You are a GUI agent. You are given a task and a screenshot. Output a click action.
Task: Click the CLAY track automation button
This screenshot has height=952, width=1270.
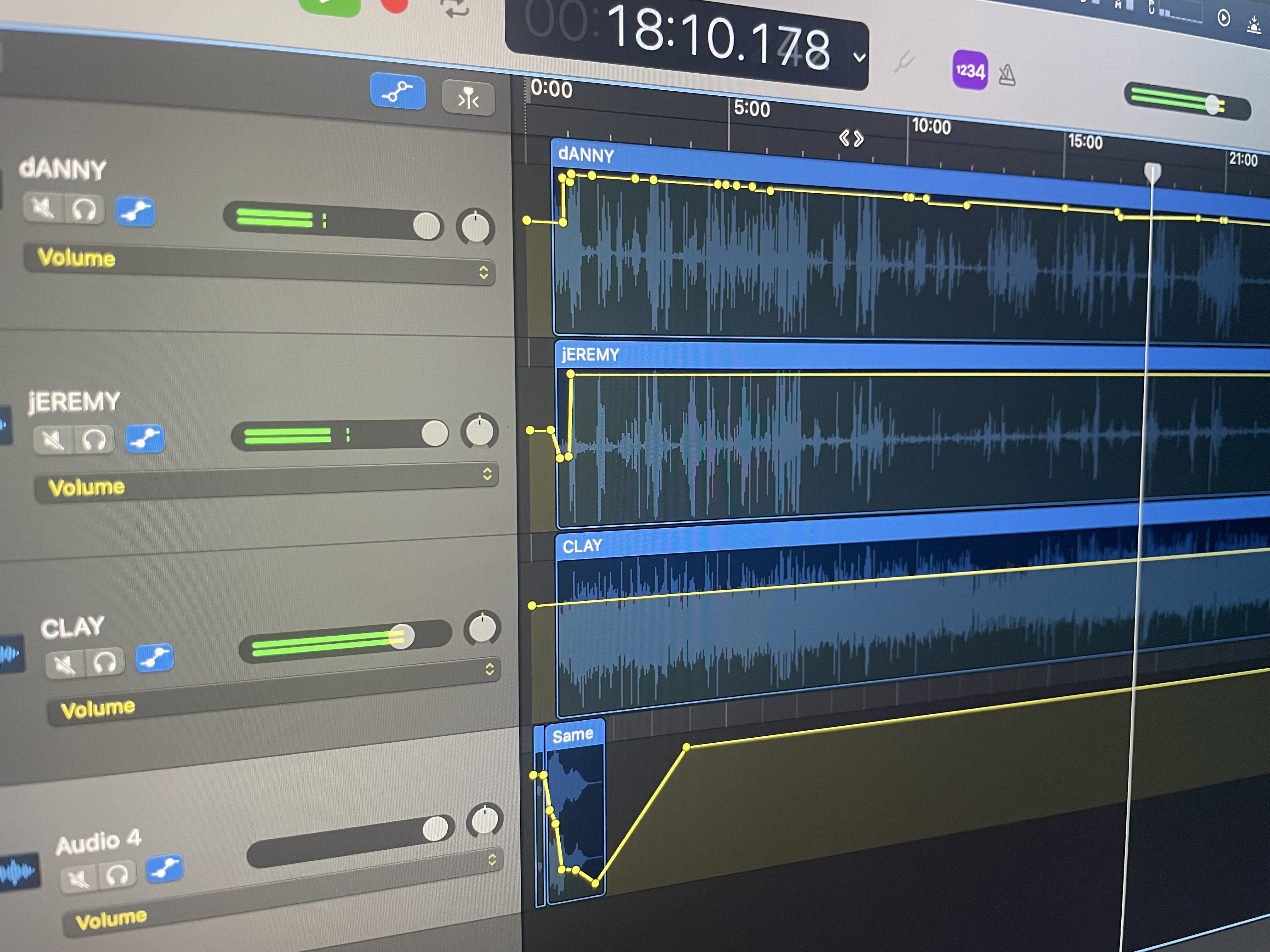tap(154, 658)
